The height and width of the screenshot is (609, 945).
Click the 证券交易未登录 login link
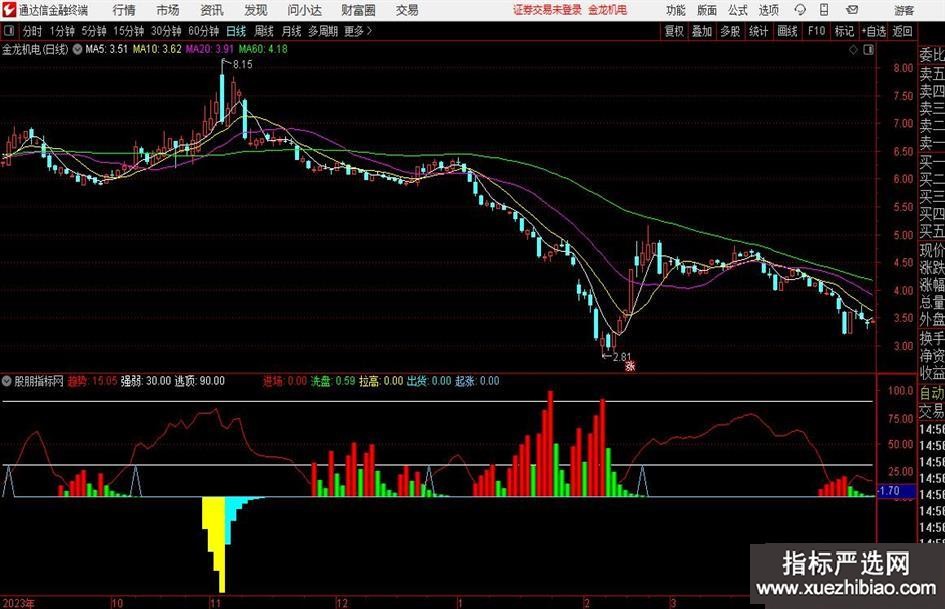click(548, 10)
